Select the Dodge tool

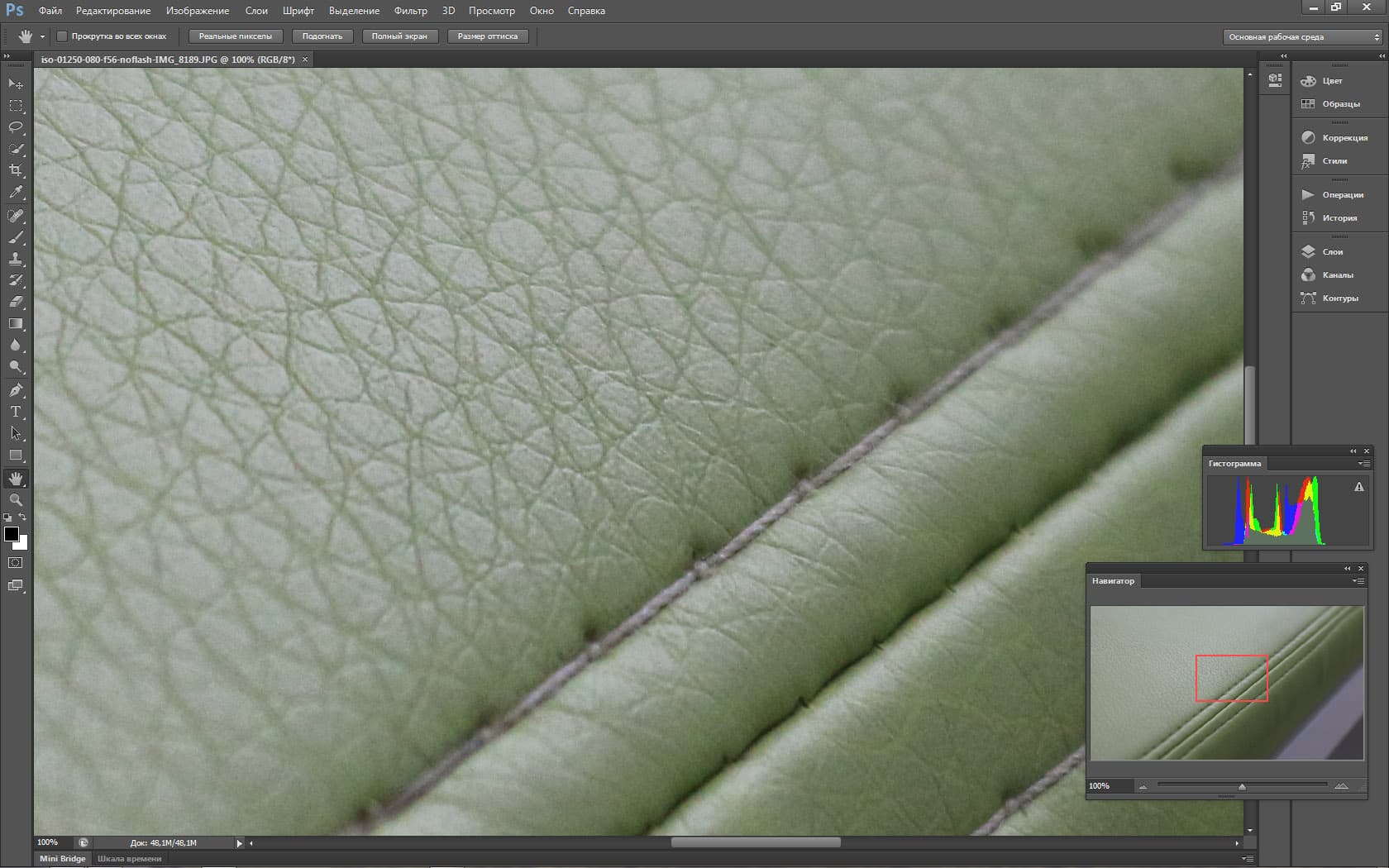(x=16, y=366)
